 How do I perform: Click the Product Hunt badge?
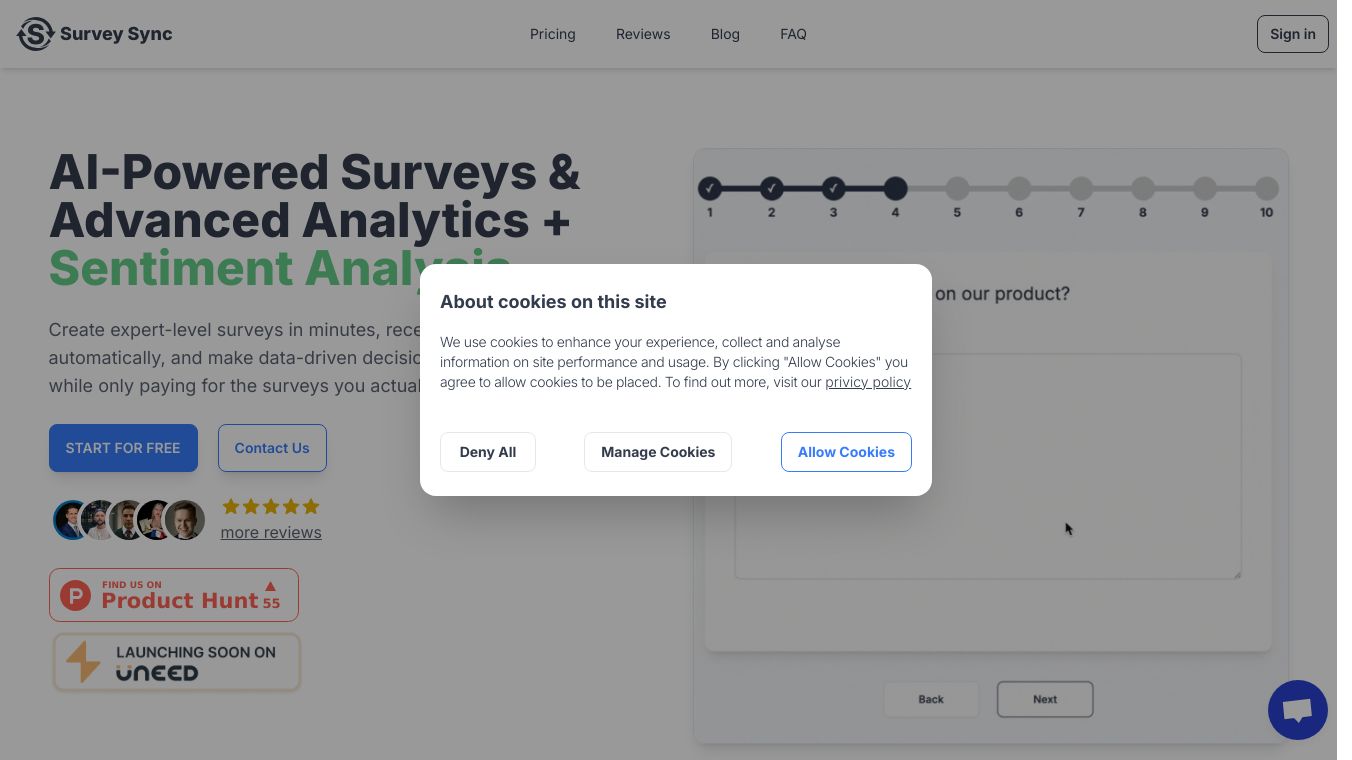[x=174, y=595]
